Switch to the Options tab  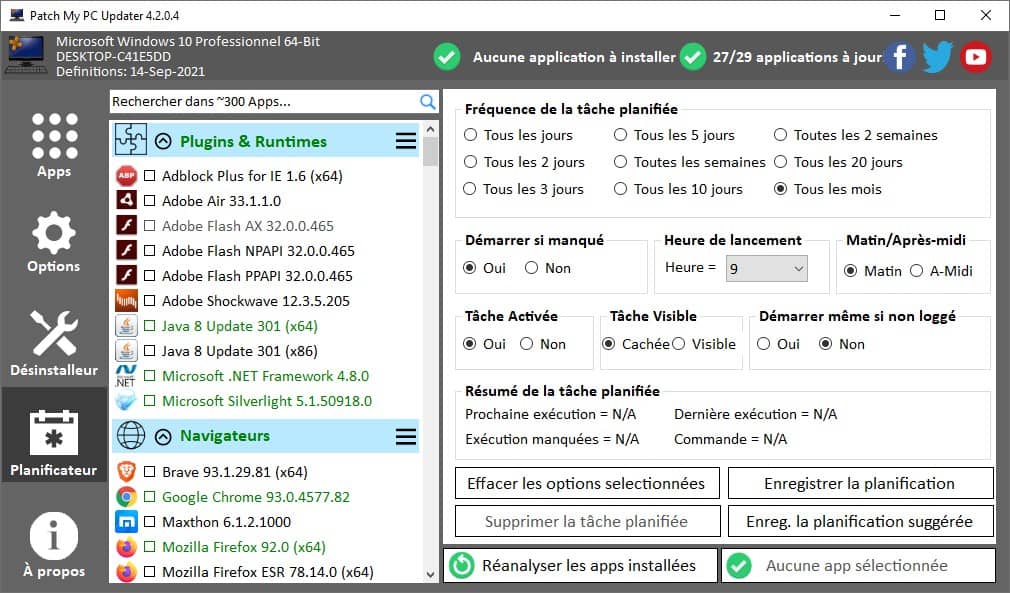click(x=54, y=242)
